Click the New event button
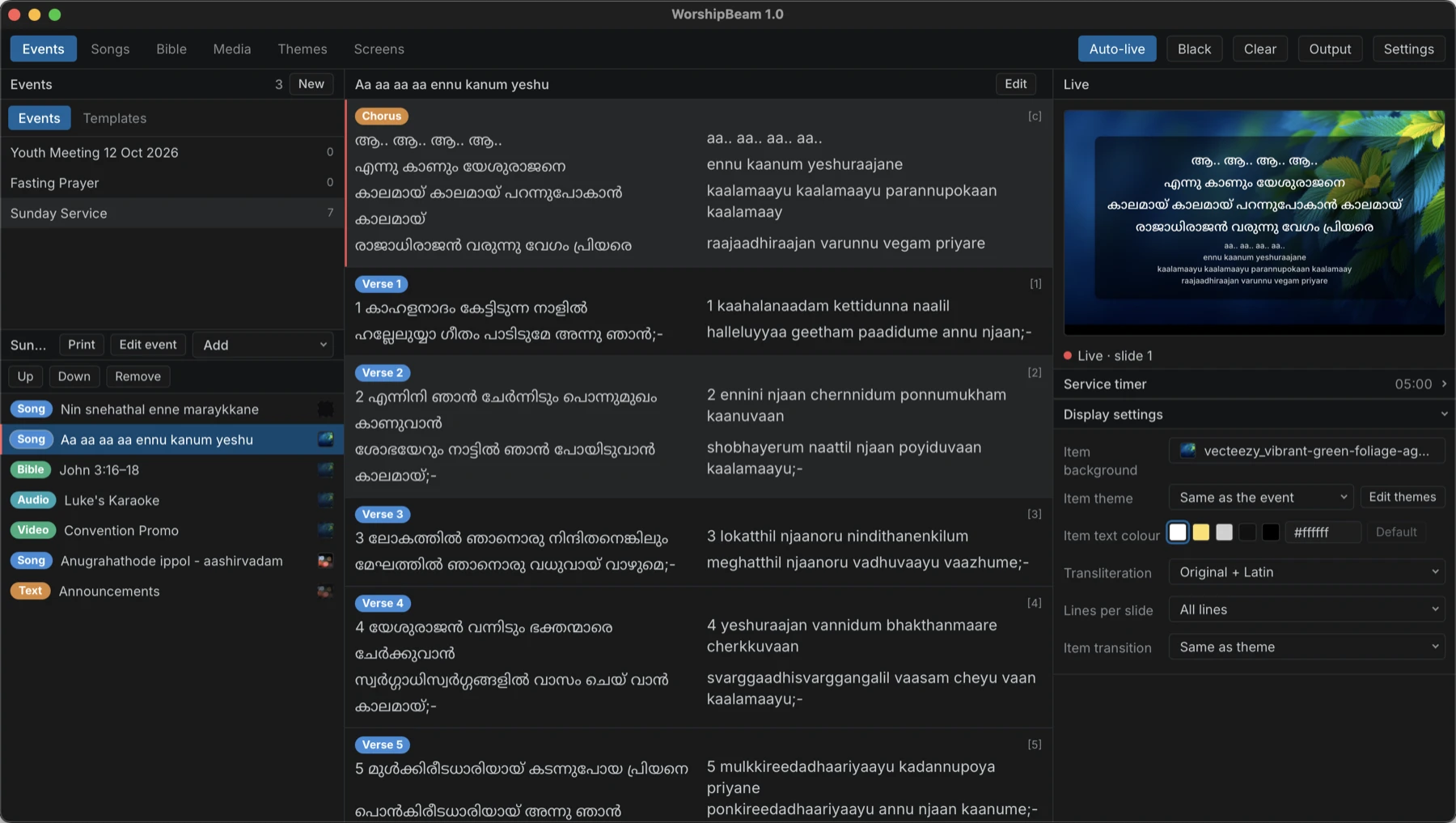The image size is (1456, 823). pos(311,84)
